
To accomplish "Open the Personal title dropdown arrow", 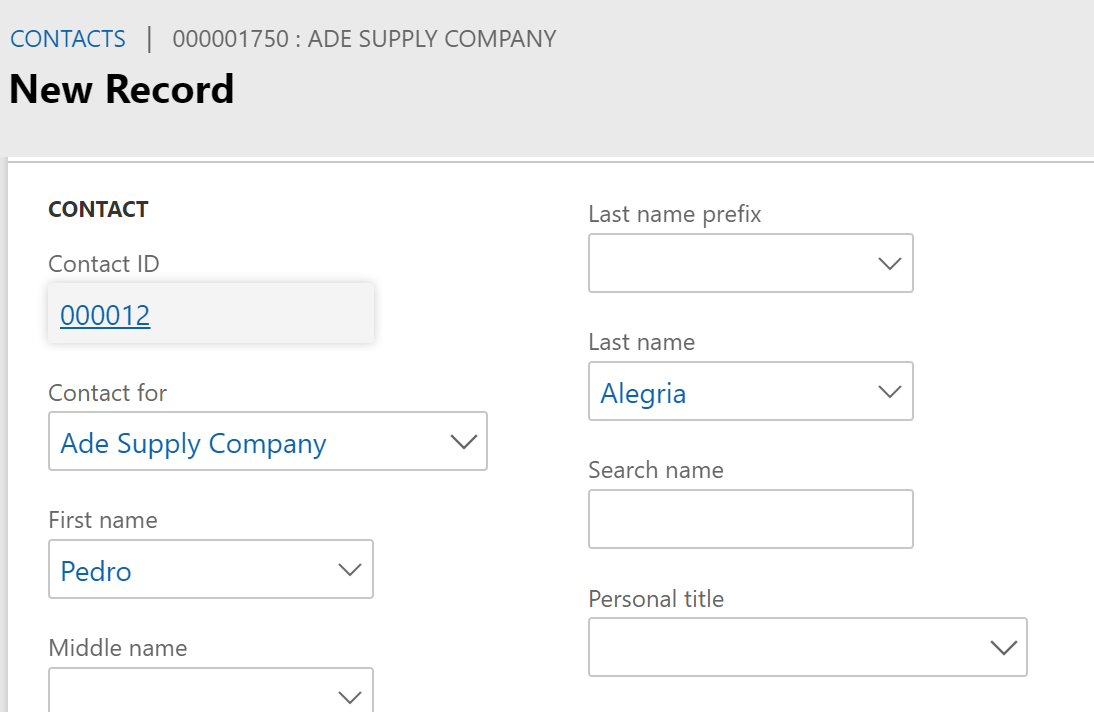I will (x=1002, y=648).
